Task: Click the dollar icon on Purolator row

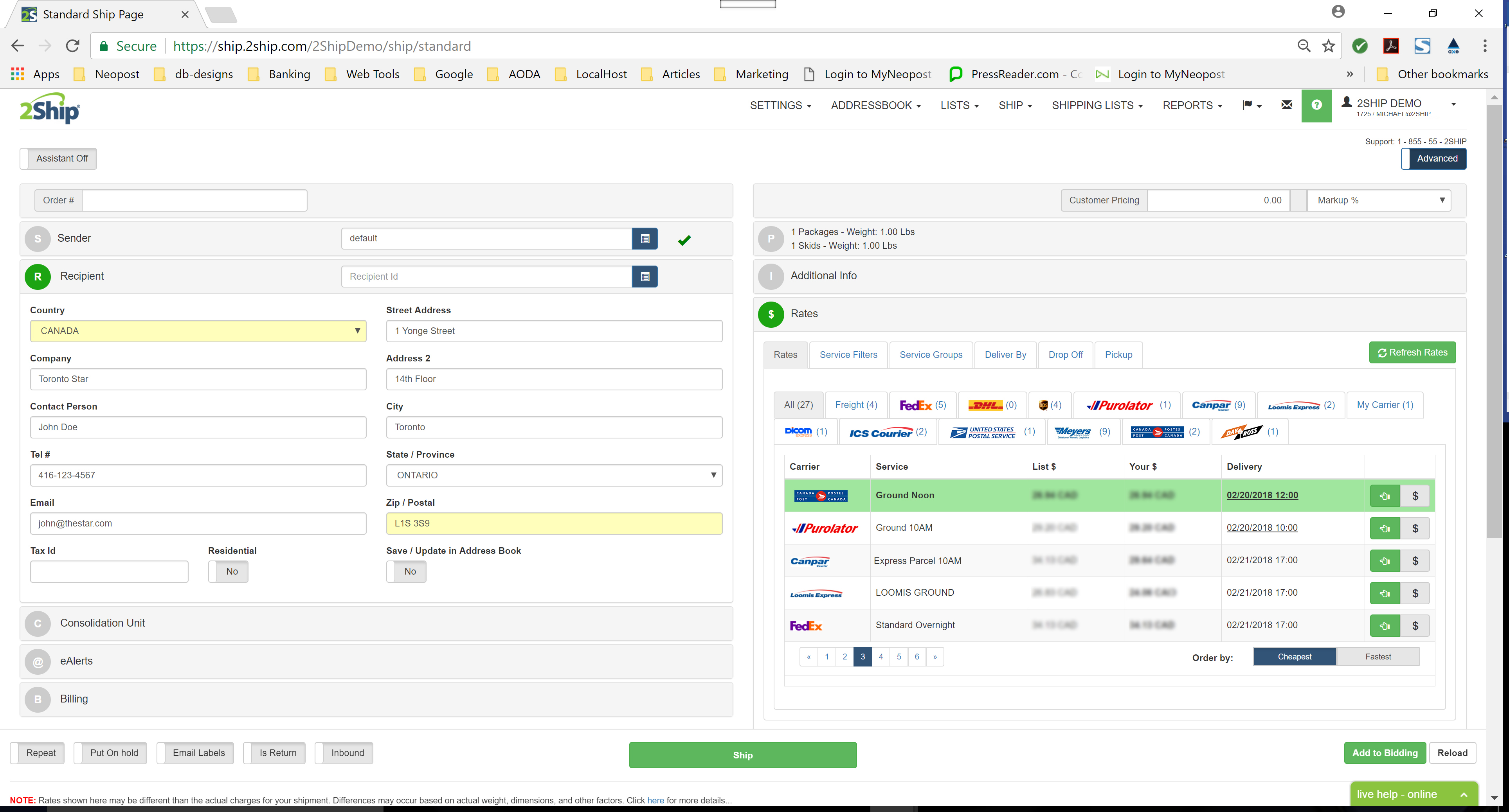Action: coord(1415,528)
